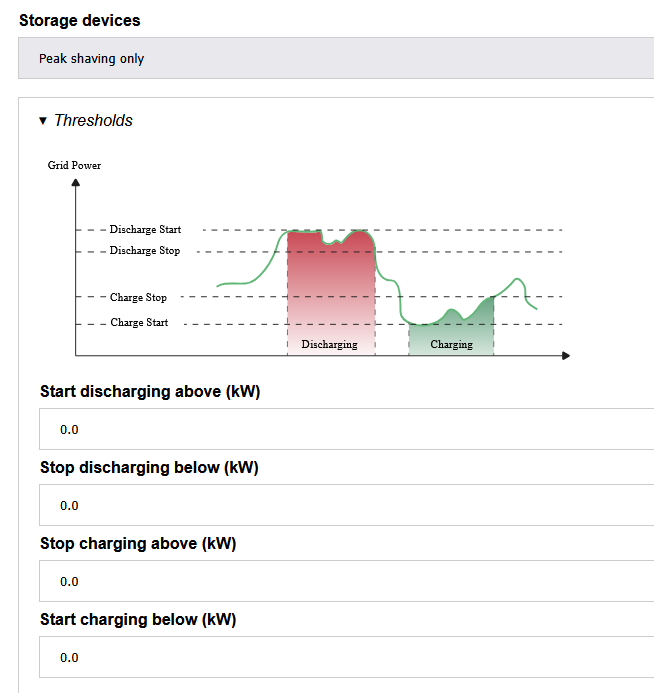Image resolution: width=654 pixels, height=693 pixels.
Task: Click the horizontal axis arrowhead of the chart
Action: pyautogui.click(x=565, y=355)
